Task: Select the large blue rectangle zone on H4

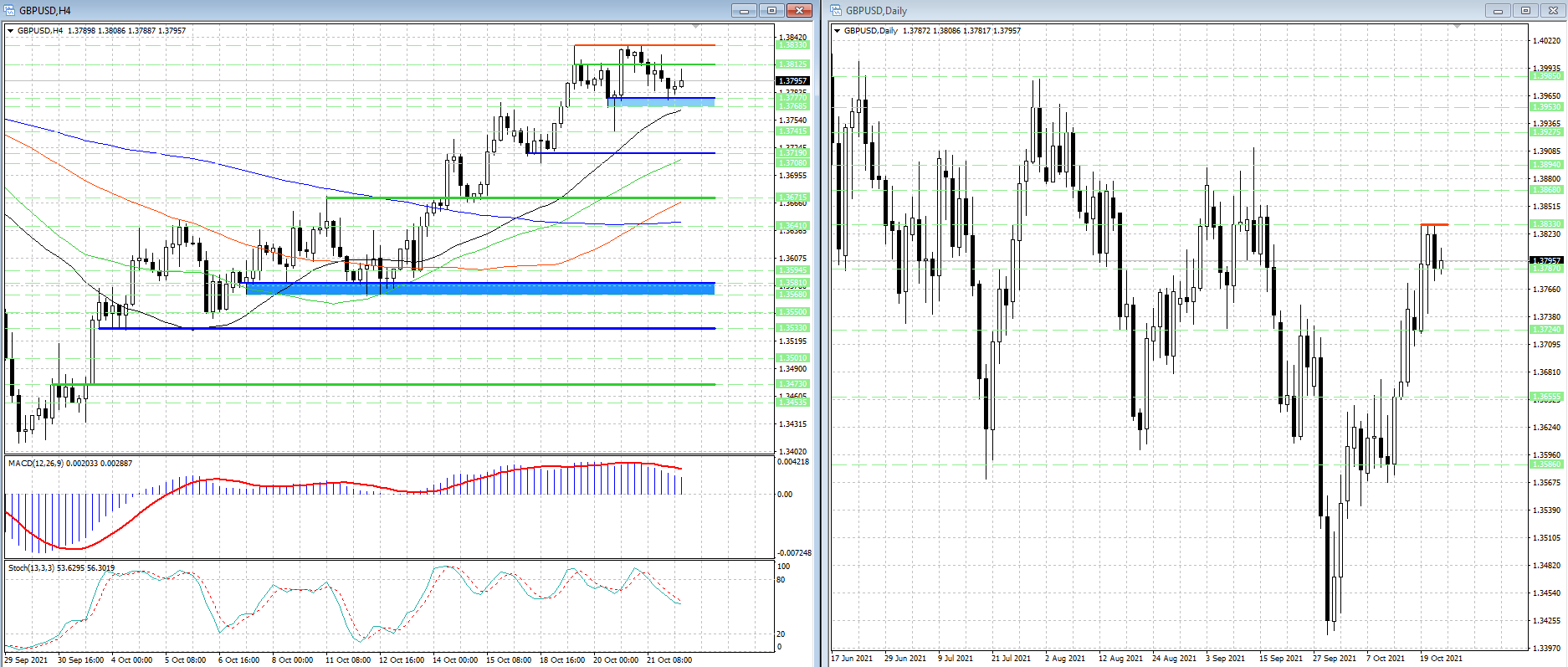Action: coord(480,288)
